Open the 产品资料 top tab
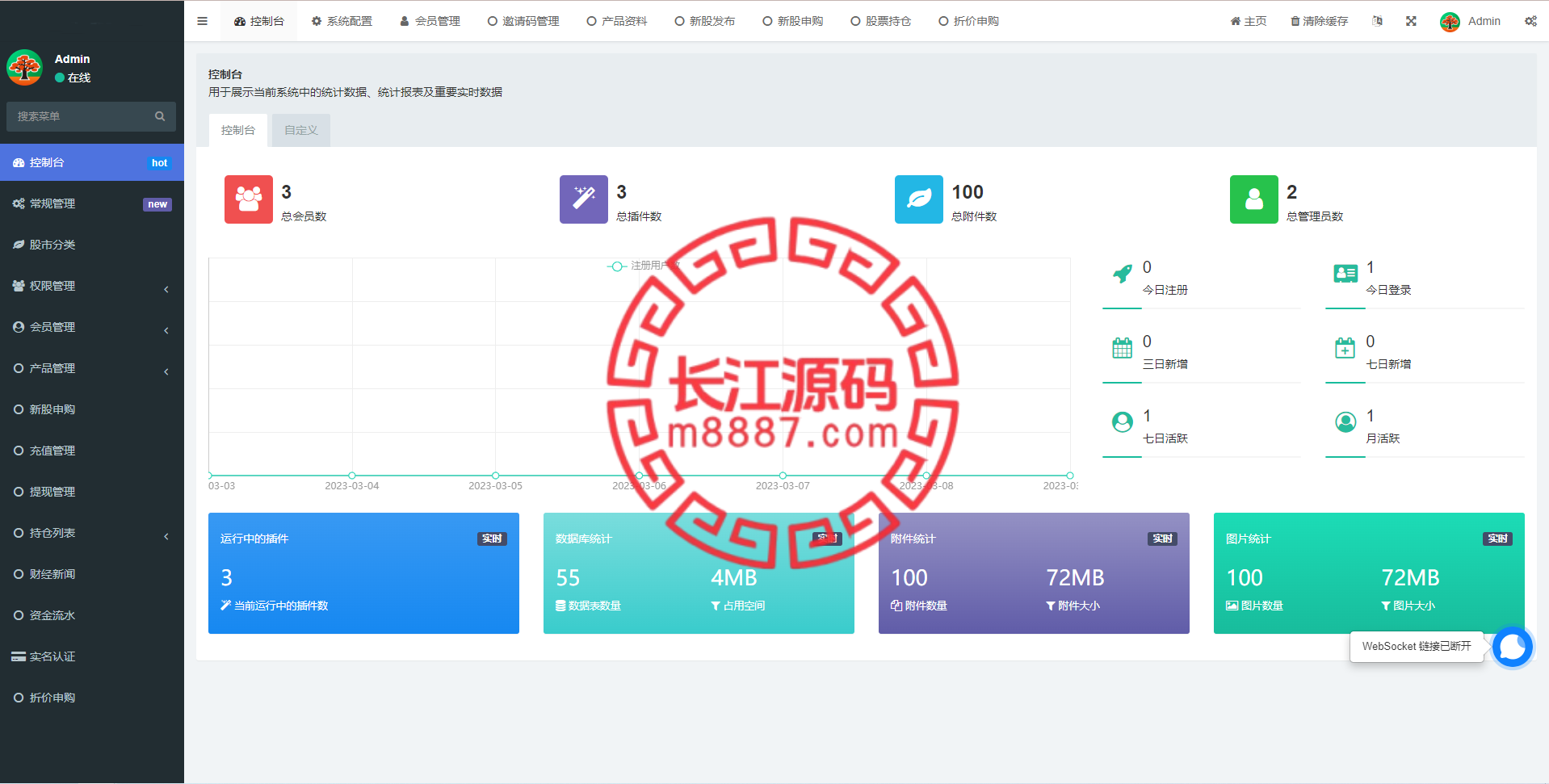The width and height of the screenshot is (1549, 784). point(617,21)
